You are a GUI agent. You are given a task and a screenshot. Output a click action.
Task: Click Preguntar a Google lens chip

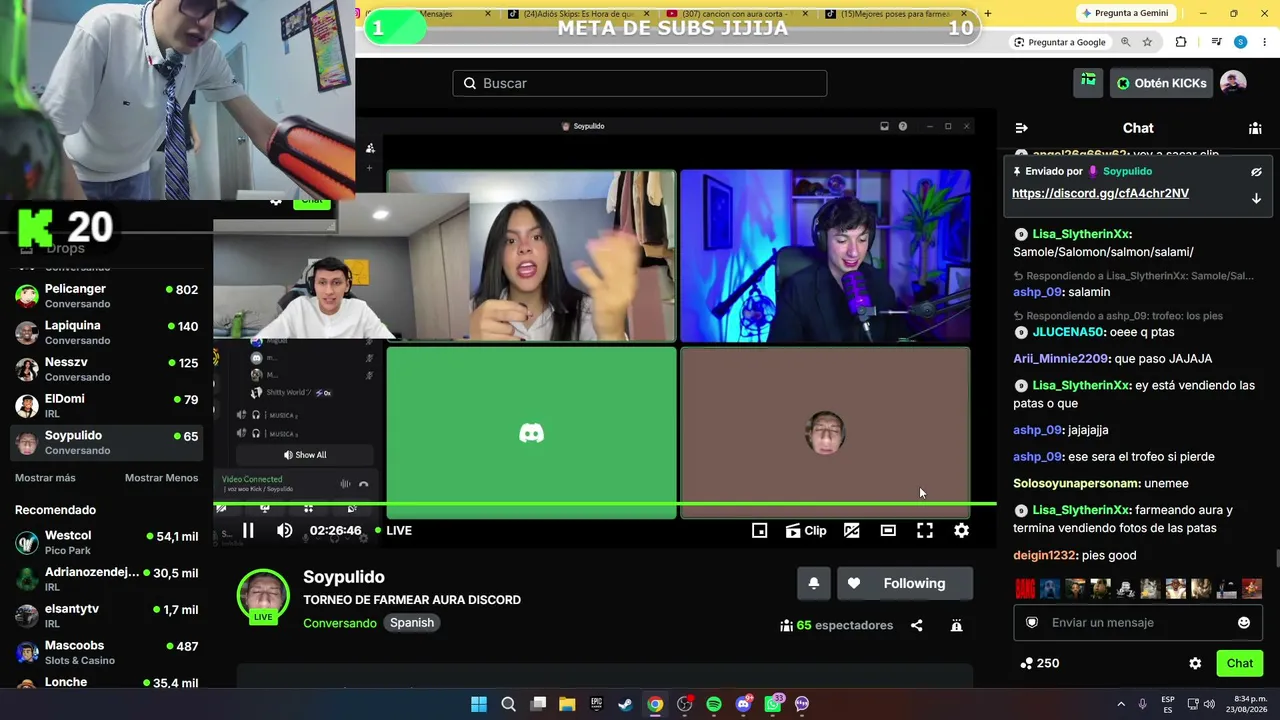(1060, 42)
